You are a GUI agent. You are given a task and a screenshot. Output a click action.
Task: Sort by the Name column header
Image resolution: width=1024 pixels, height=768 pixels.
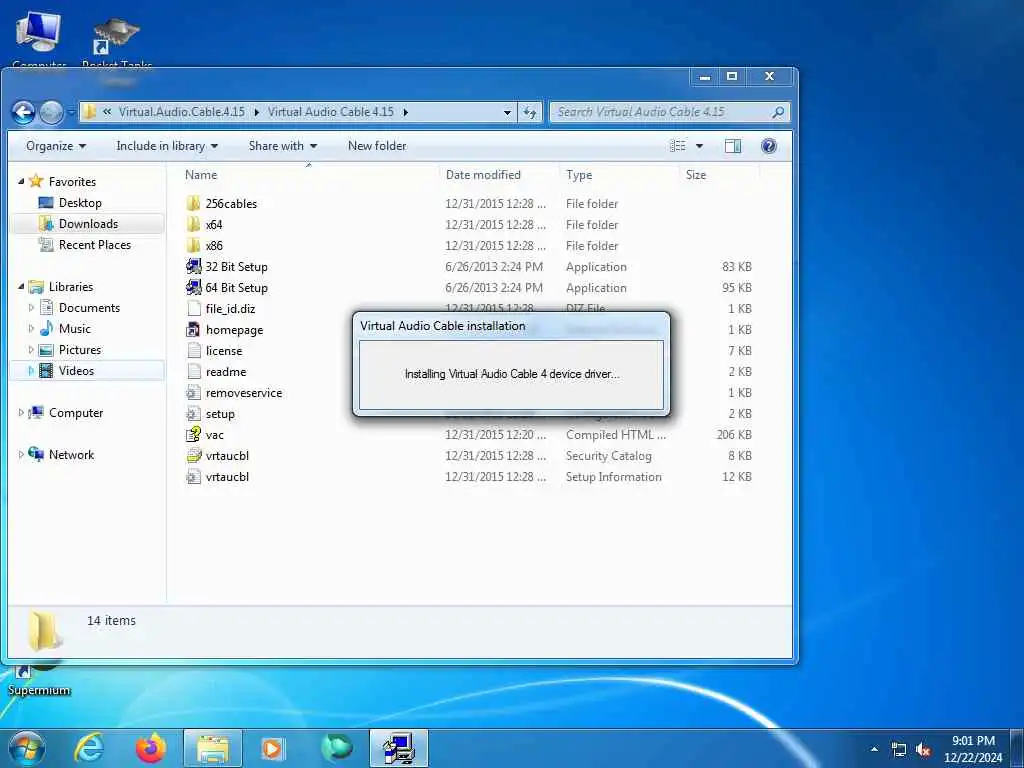click(201, 175)
